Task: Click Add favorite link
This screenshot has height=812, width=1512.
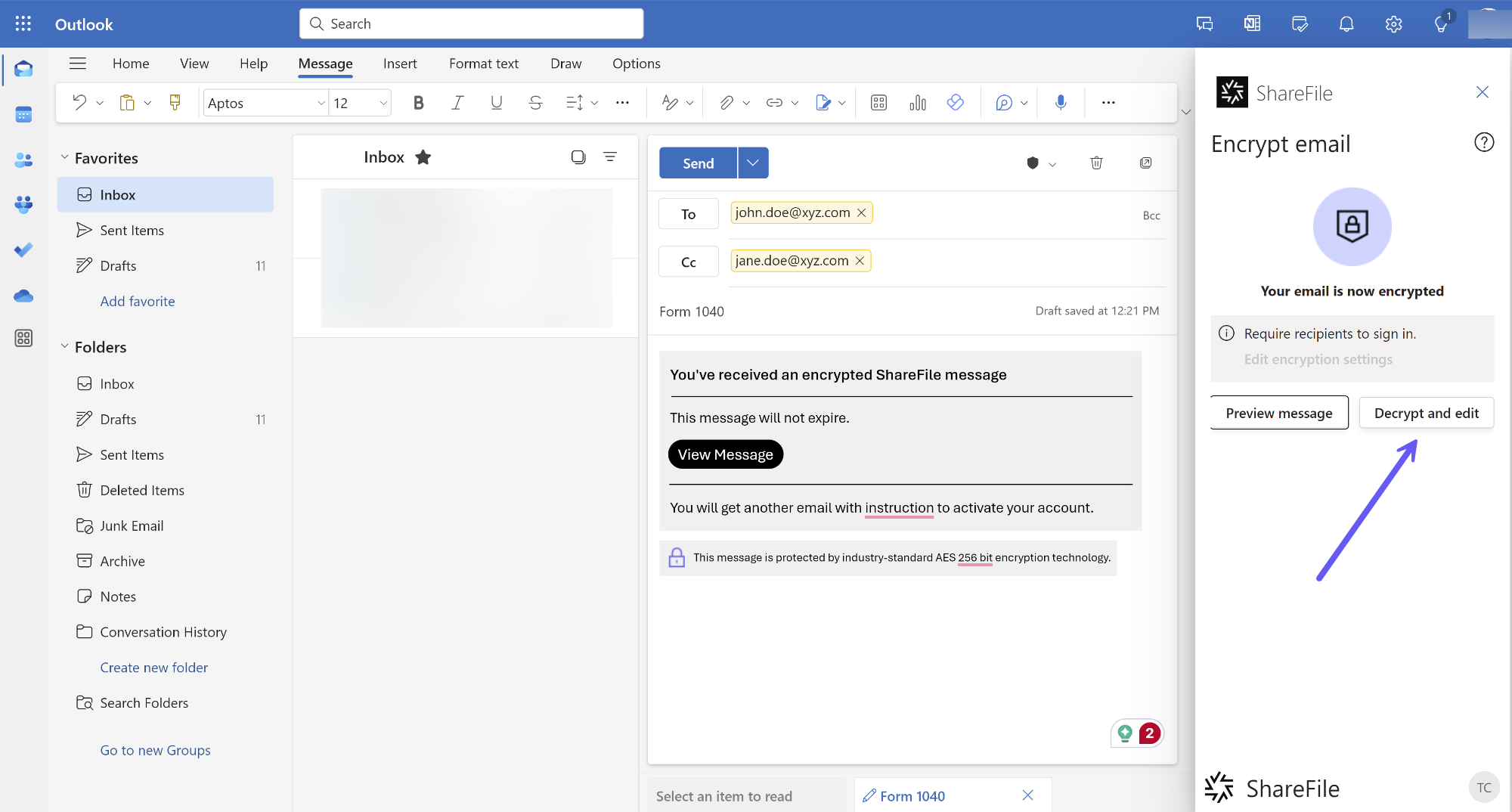Action: point(138,301)
